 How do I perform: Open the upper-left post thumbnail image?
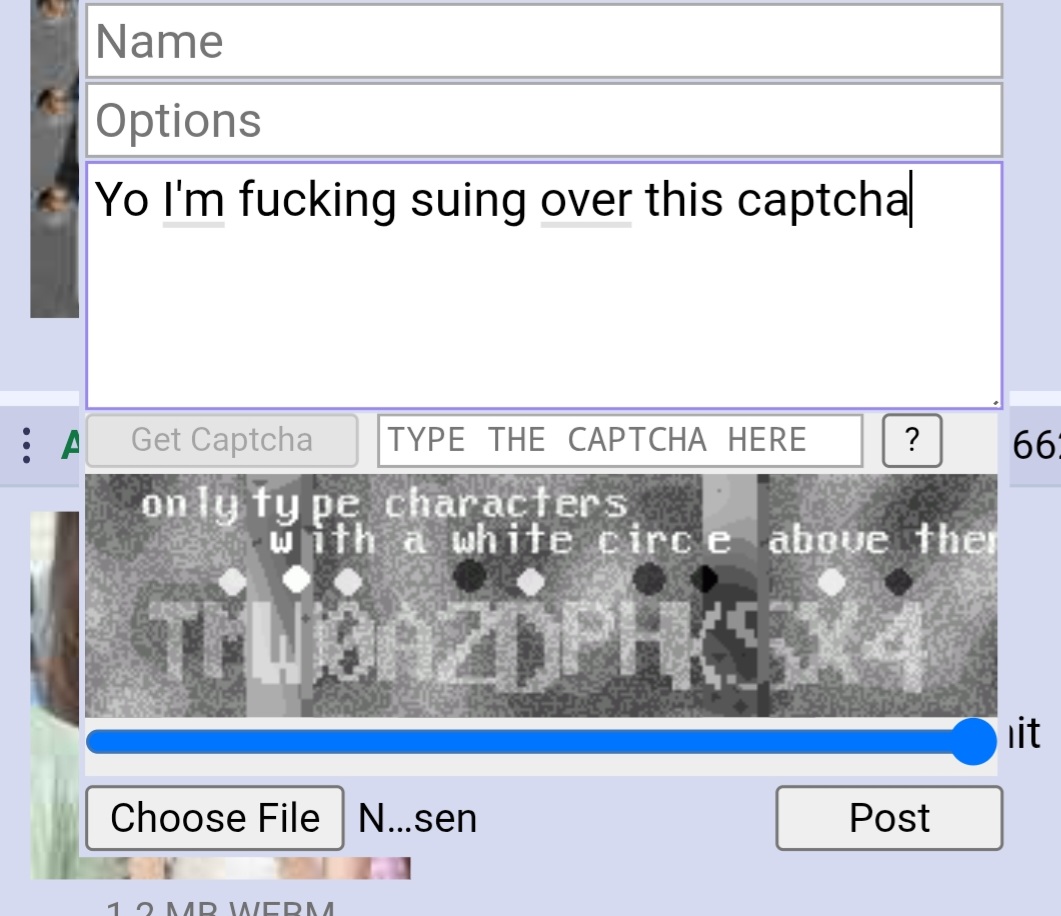coord(55,159)
